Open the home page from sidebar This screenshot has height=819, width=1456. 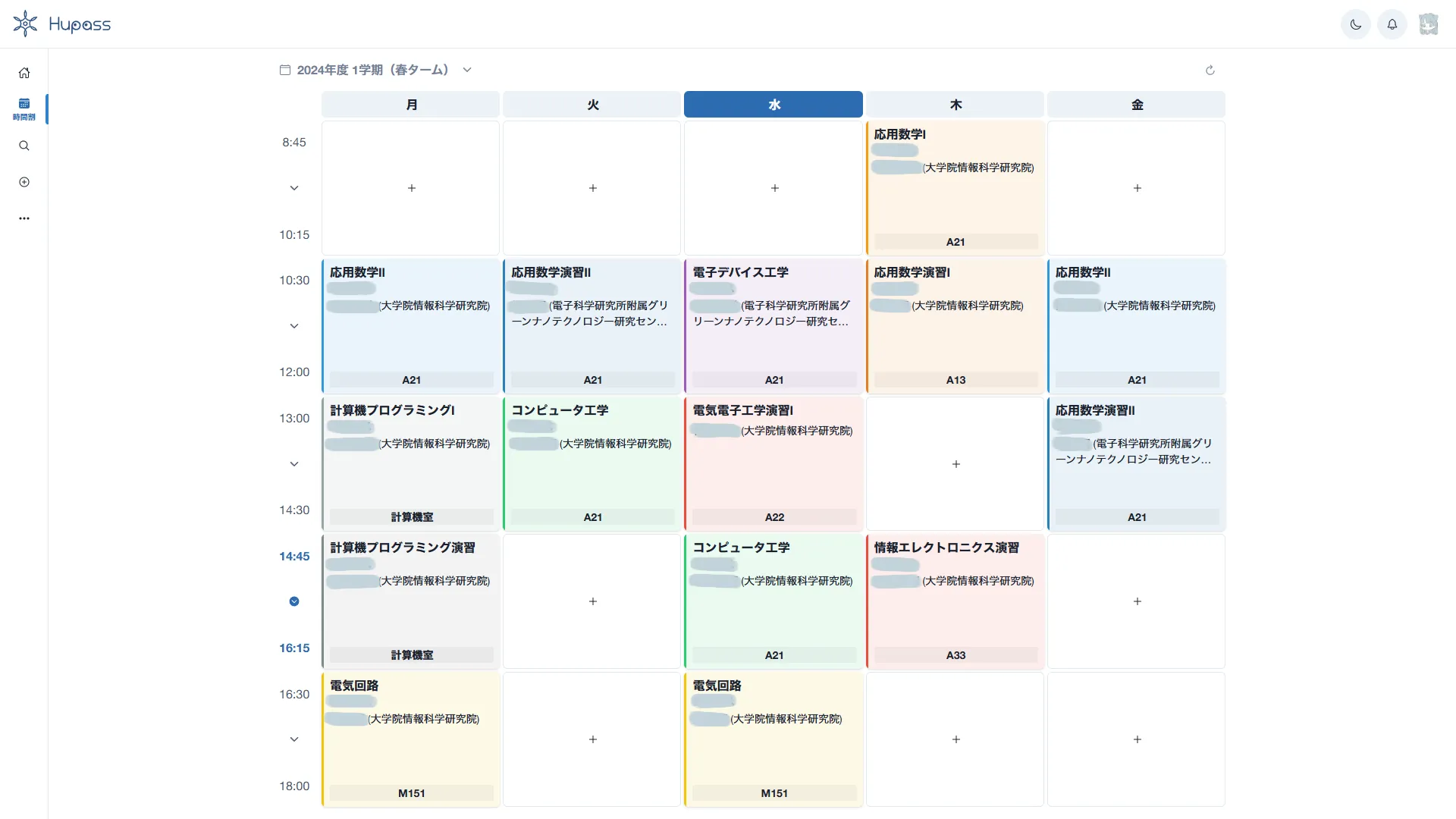tap(24, 73)
